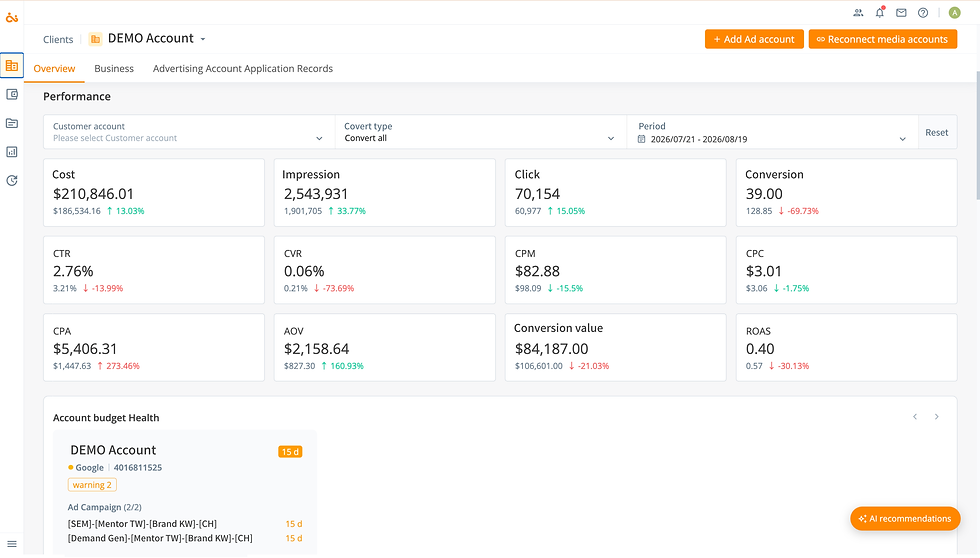Click the Period calendar icon
This screenshot has height=558, width=980.
tap(641, 139)
